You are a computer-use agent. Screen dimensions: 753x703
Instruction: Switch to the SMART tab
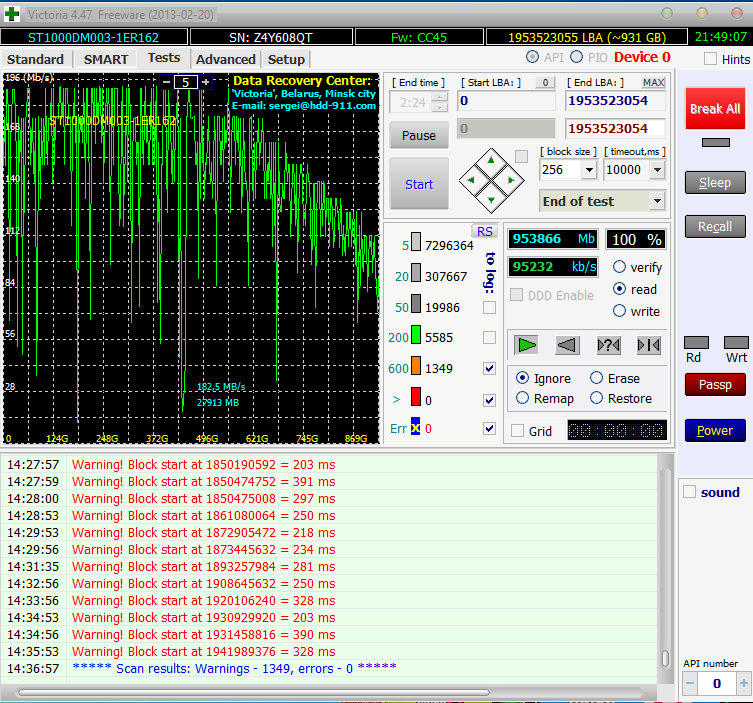(x=105, y=59)
